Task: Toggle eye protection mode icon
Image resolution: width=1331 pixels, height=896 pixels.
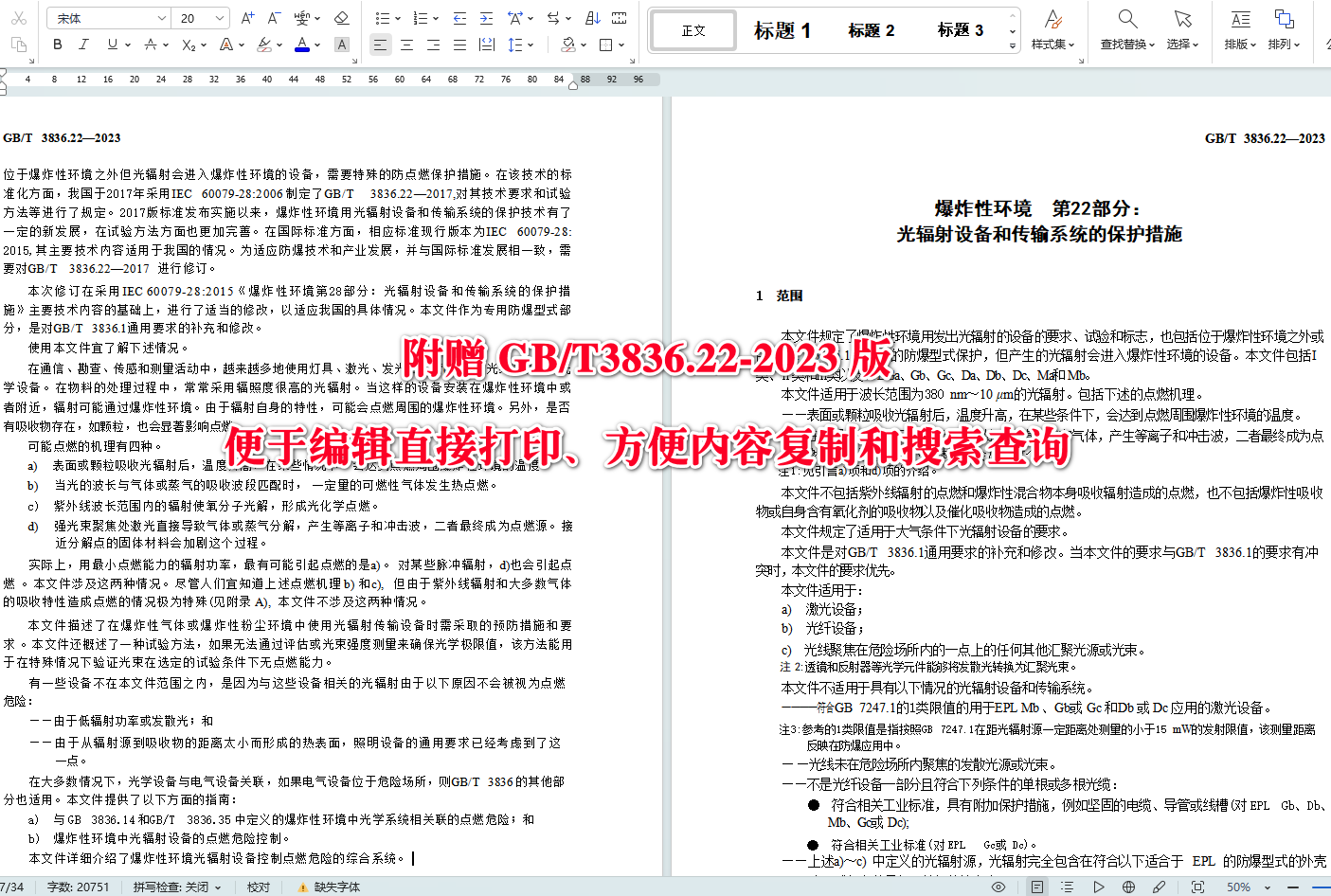Action: 998,887
